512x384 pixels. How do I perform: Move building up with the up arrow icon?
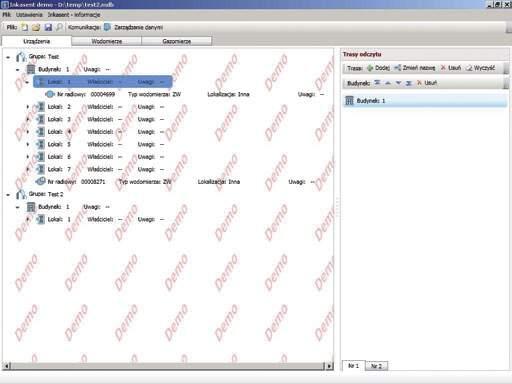pyautogui.click(x=388, y=83)
